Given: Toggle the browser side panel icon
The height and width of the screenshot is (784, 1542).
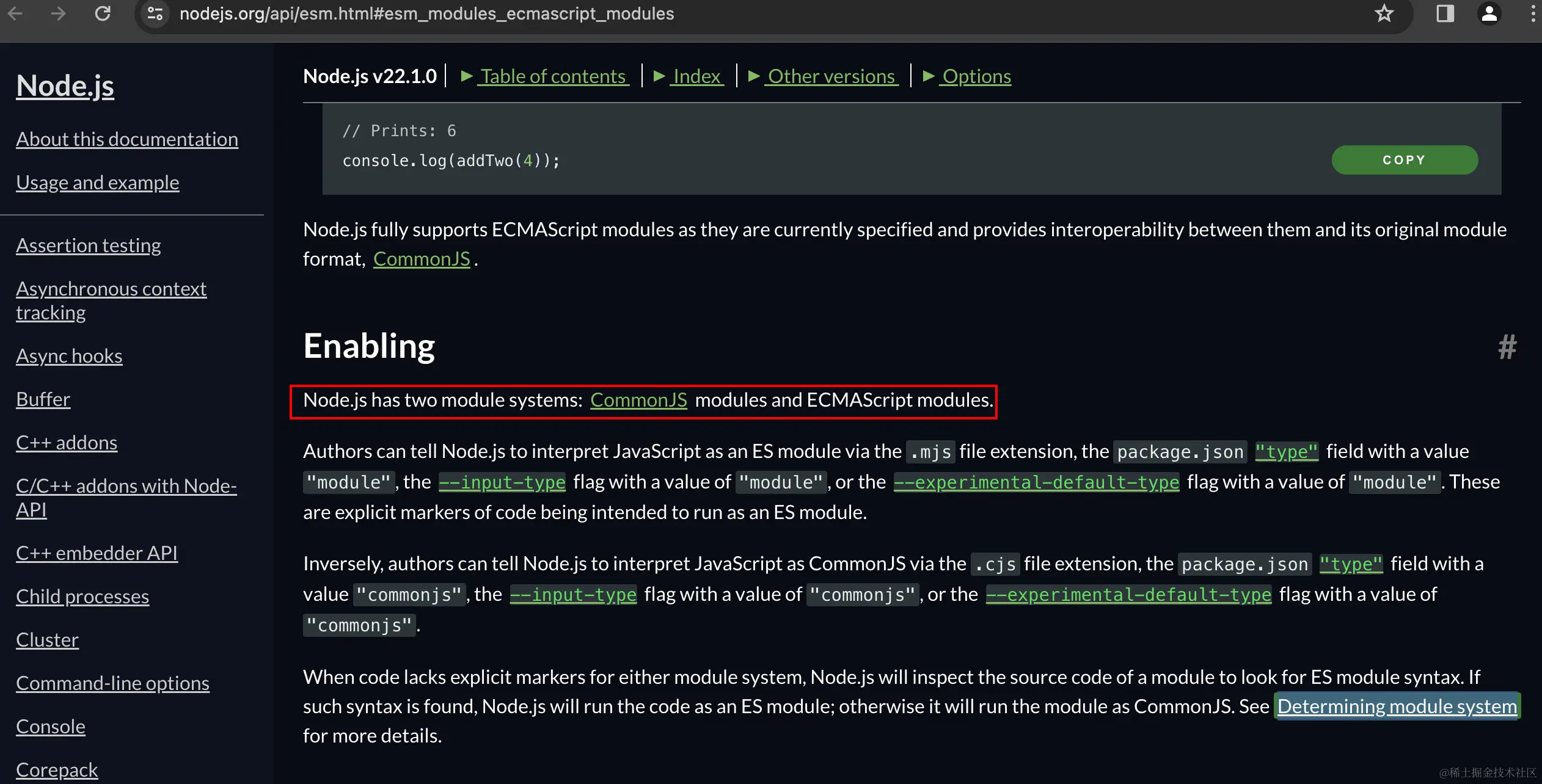Looking at the screenshot, I should pos(1445,13).
